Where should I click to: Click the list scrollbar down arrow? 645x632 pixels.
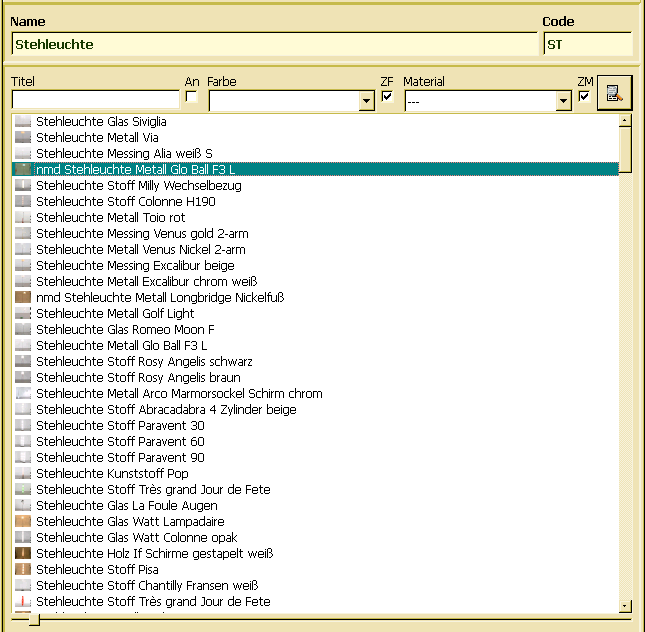625,605
